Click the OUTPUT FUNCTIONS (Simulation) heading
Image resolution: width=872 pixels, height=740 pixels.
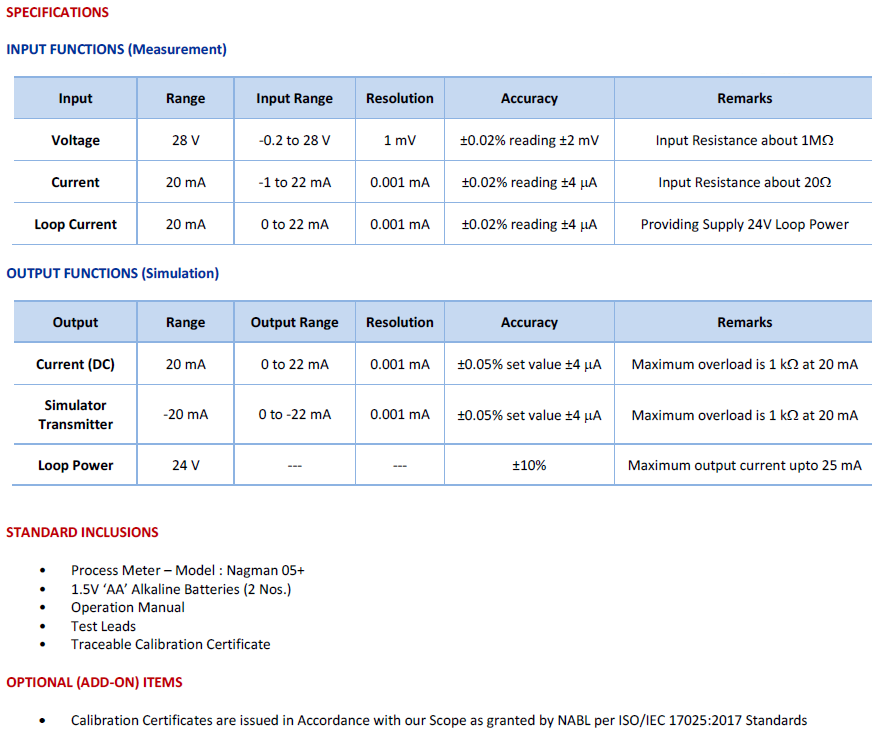click(x=112, y=274)
